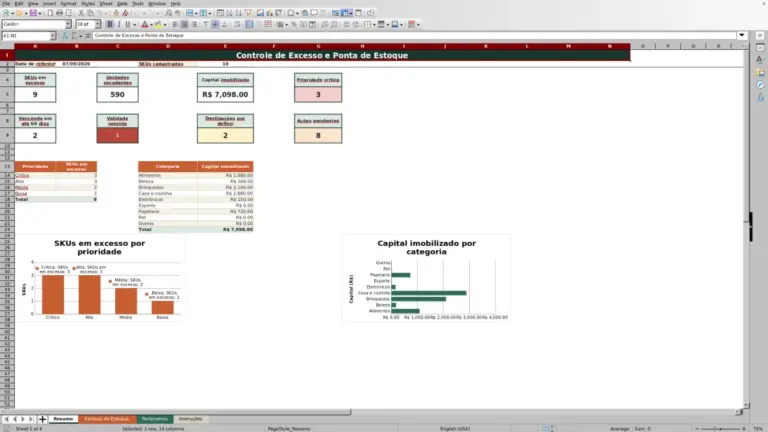
Task: Open the Borders dropdown arrow
Action: tap(374, 24)
